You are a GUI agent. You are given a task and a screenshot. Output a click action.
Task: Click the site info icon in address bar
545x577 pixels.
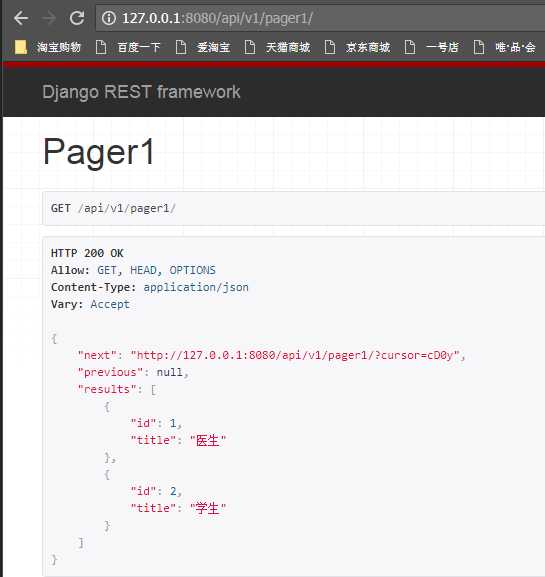(x=109, y=18)
